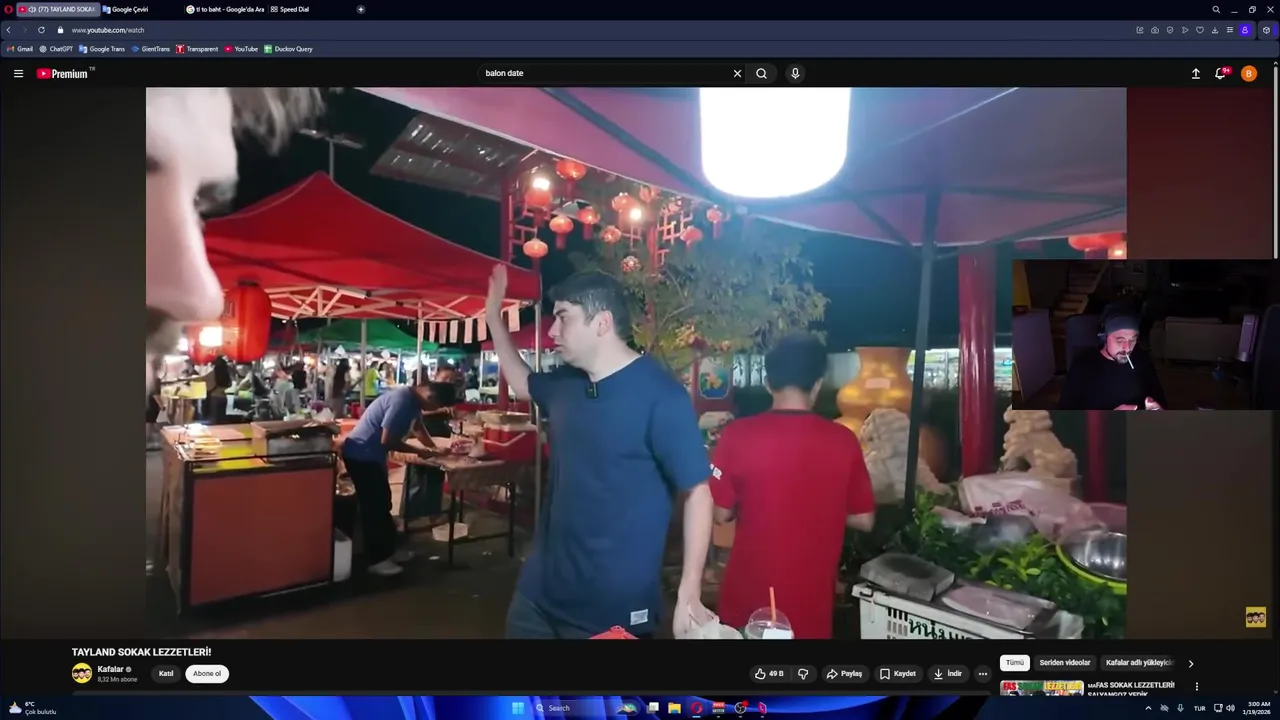Screen dimensions: 1280x720
Task: Open more actions ellipsis under video
Action: tap(983, 674)
